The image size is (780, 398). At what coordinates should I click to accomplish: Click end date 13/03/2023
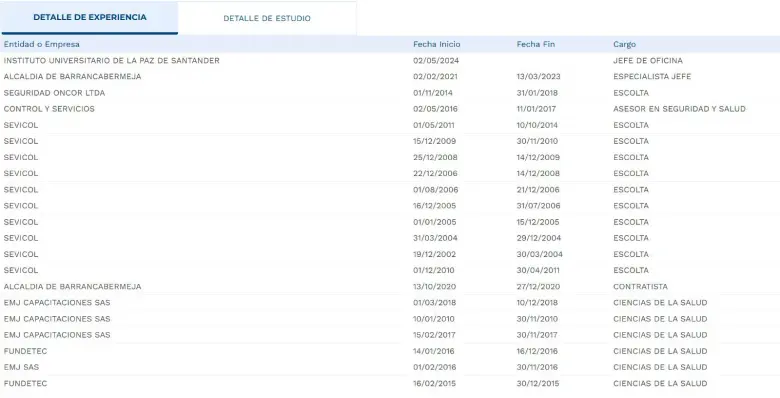click(538, 77)
